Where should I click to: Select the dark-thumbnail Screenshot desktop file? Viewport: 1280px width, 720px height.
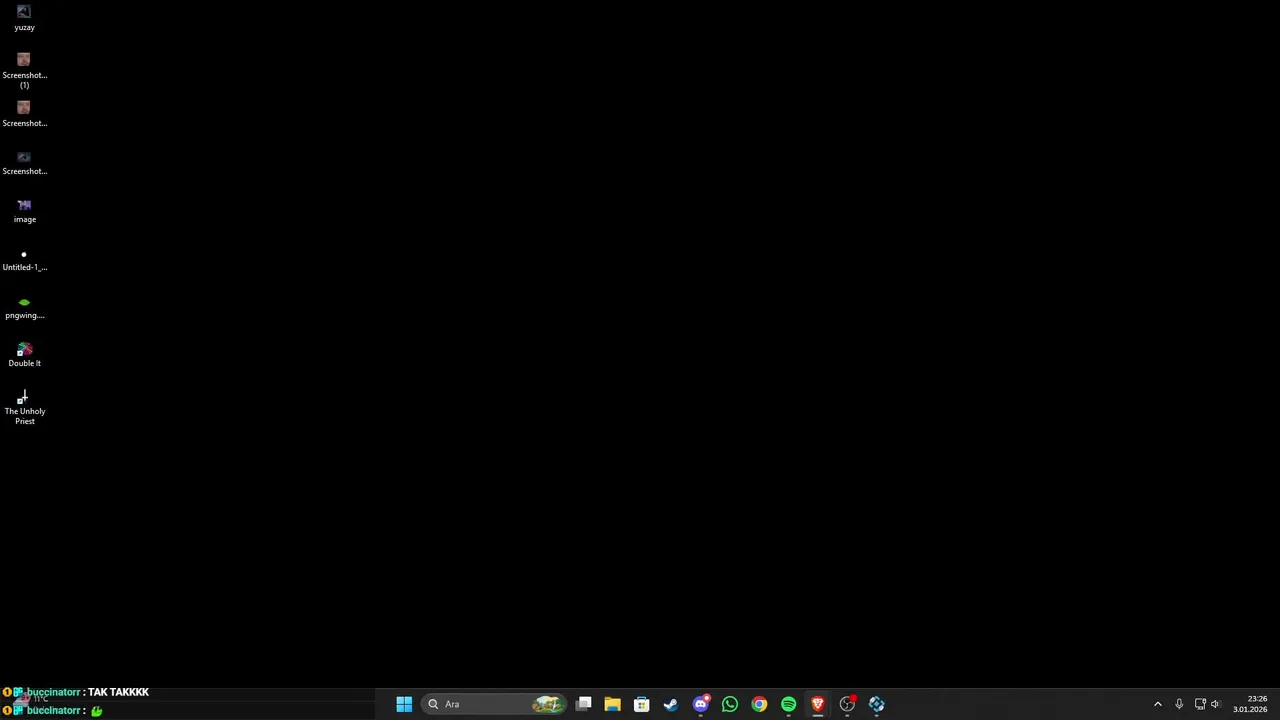(24, 162)
